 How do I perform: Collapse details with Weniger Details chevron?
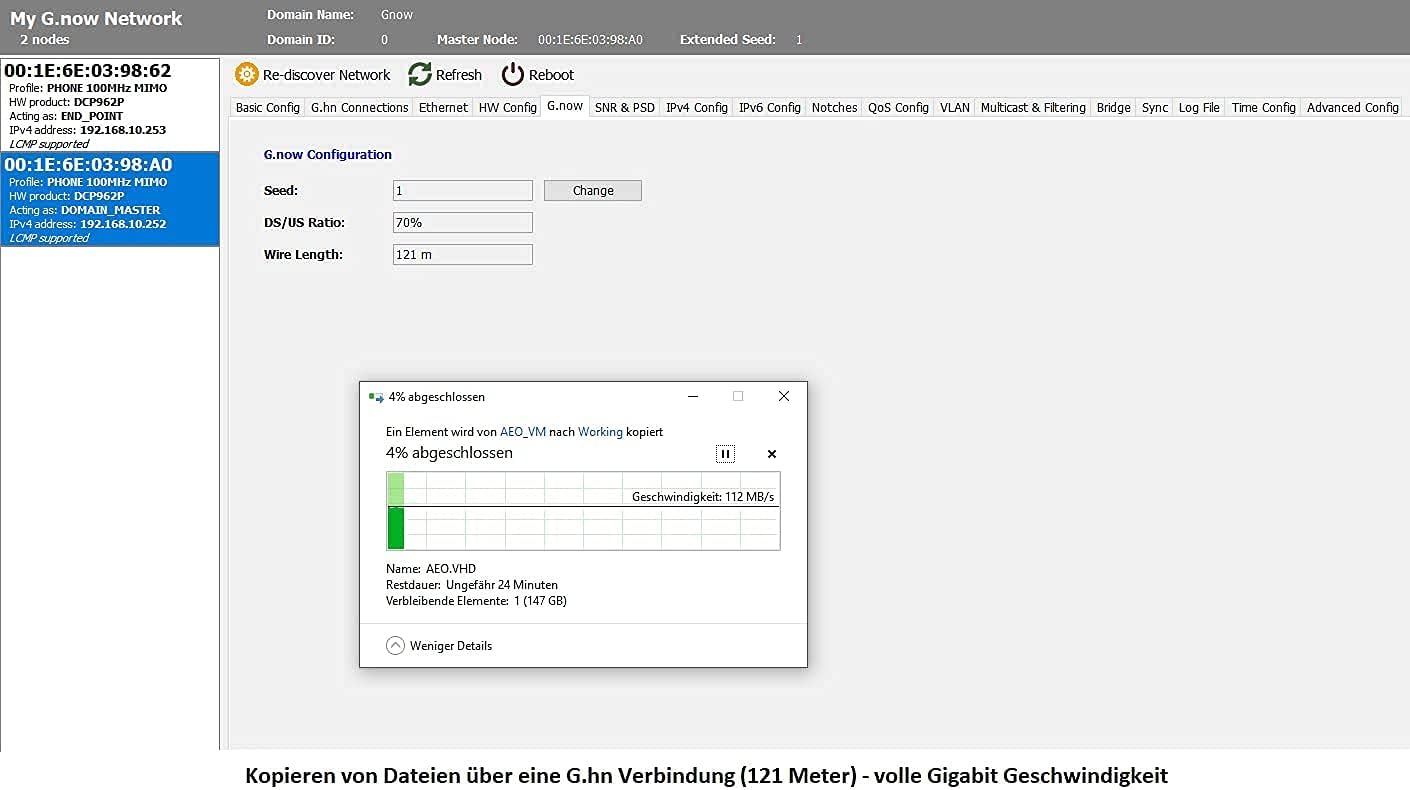coord(395,646)
